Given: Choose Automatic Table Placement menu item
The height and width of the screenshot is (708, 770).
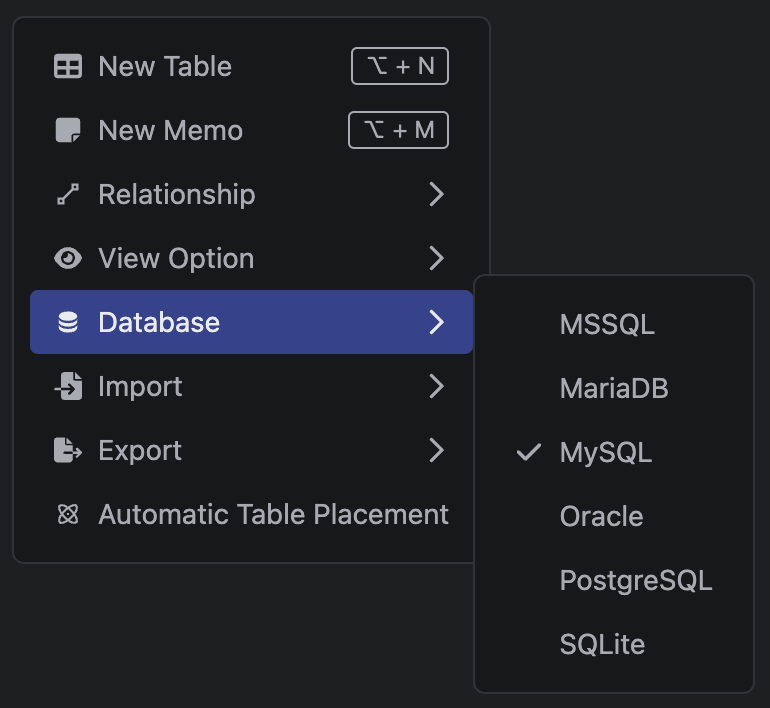Looking at the screenshot, I should pyautogui.click(x=273, y=515).
